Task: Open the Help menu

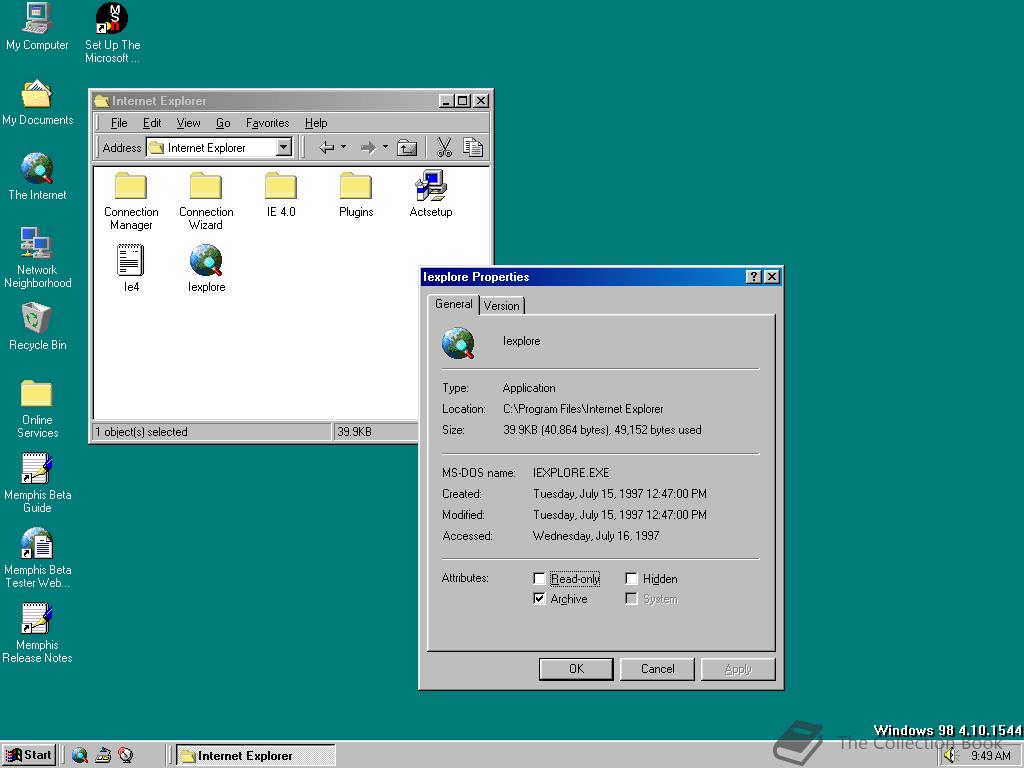Action: [x=316, y=123]
